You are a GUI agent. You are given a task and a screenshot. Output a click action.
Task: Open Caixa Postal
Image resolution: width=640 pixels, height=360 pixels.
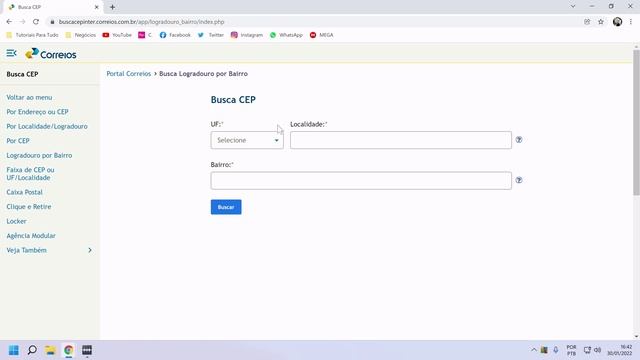click(24, 192)
